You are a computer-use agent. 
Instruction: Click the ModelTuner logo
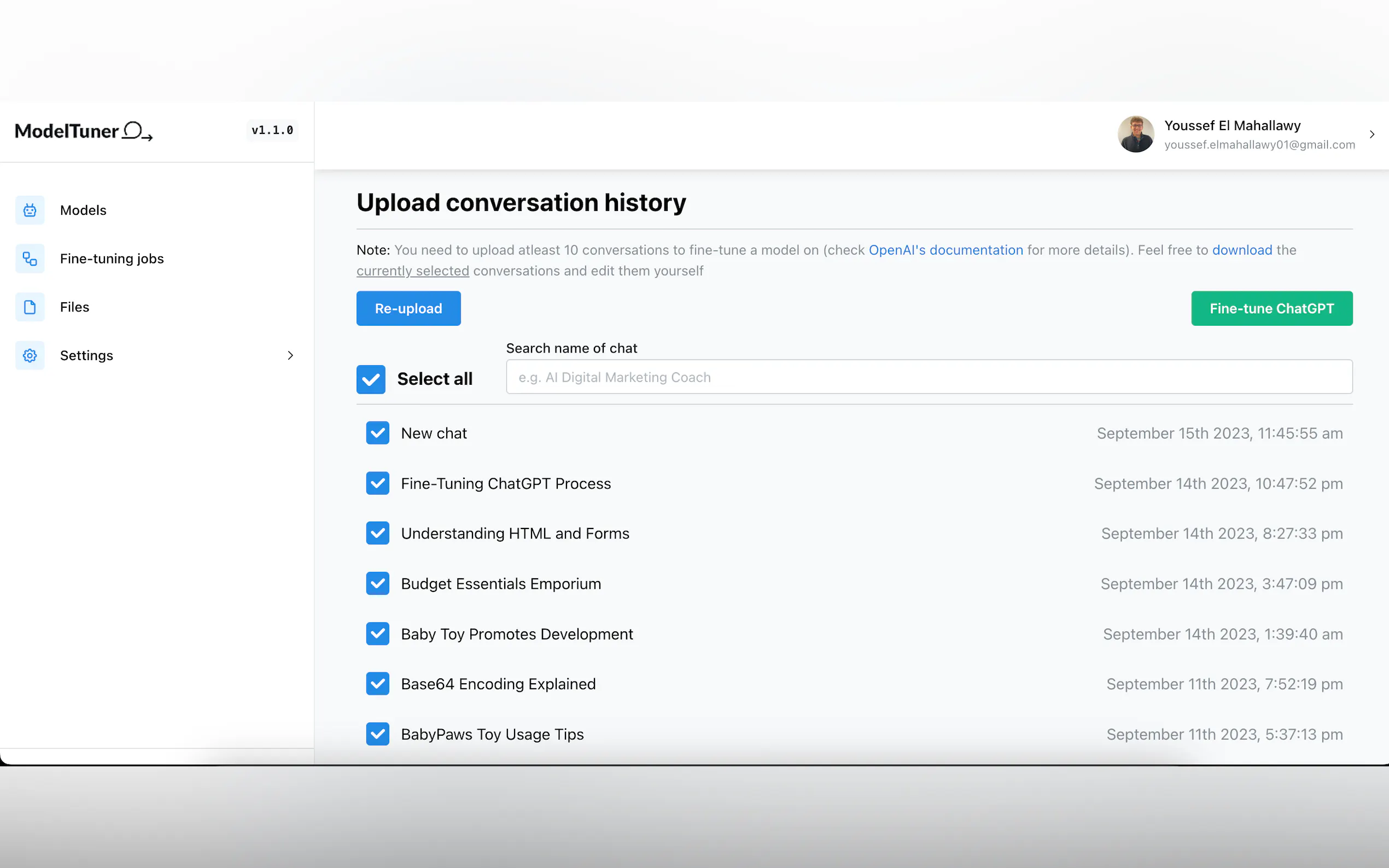click(x=84, y=132)
